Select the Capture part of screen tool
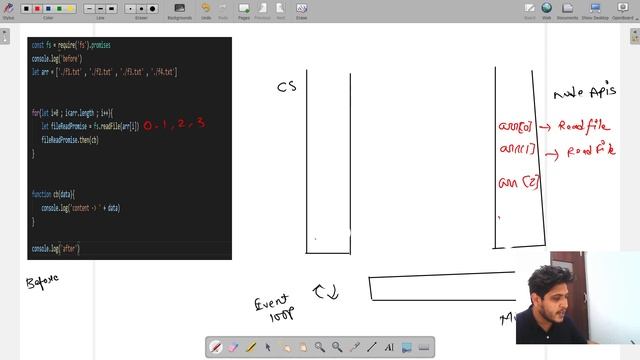The height and width of the screenshot is (360, 640). point(407,347)
